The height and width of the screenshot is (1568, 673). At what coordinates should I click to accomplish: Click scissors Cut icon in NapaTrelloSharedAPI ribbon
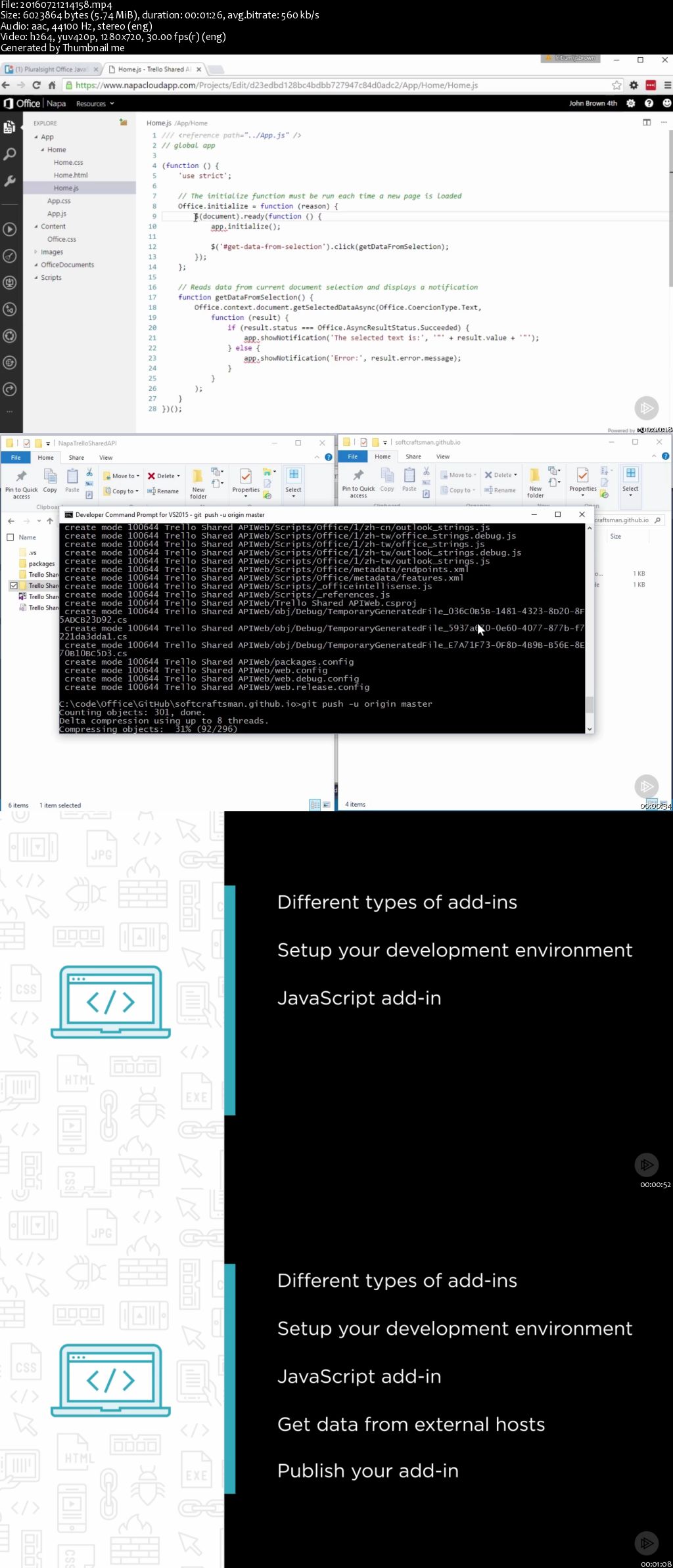(89, 472)
